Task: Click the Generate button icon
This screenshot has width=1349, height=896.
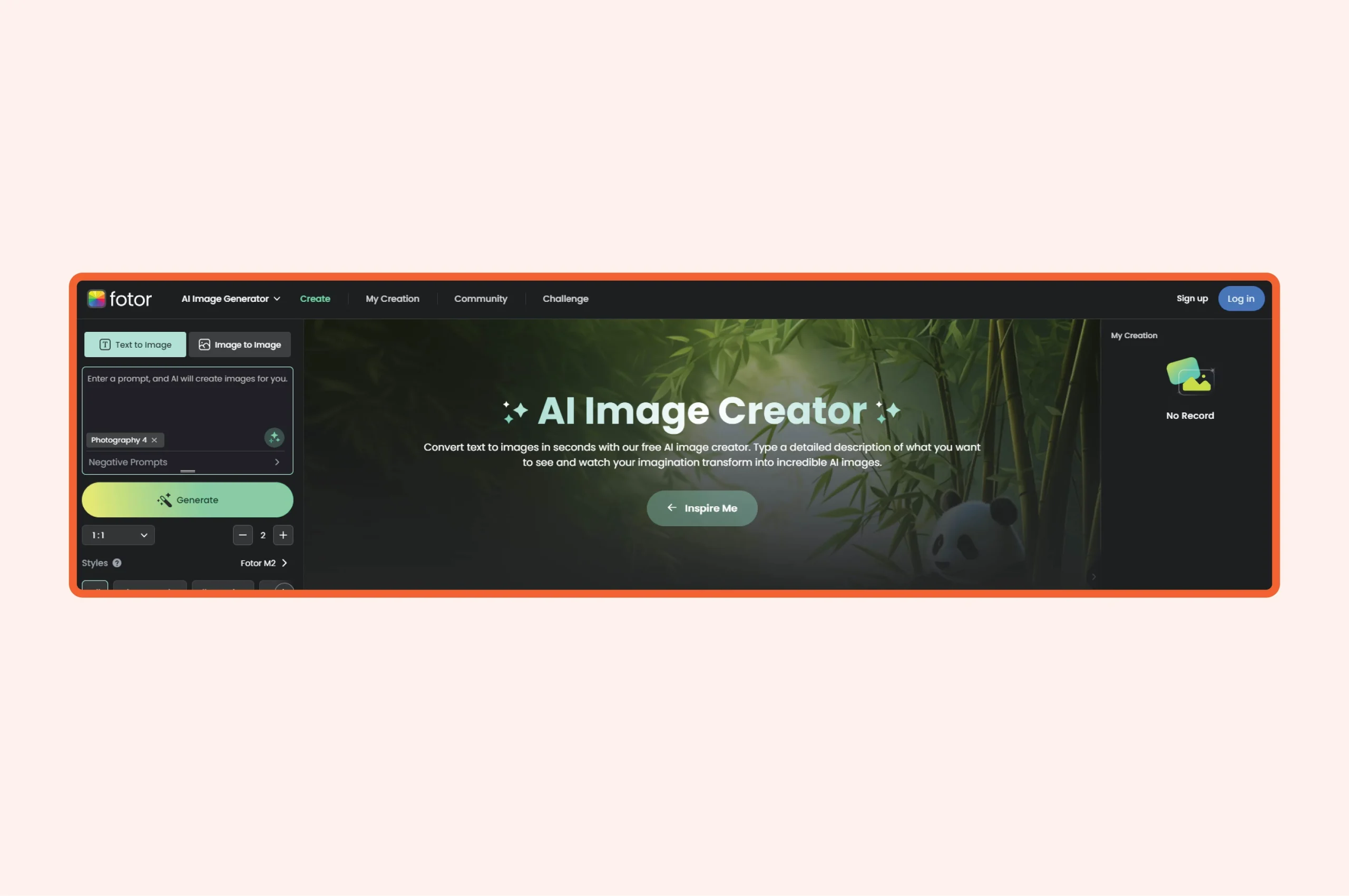Action: coord(164,500)
